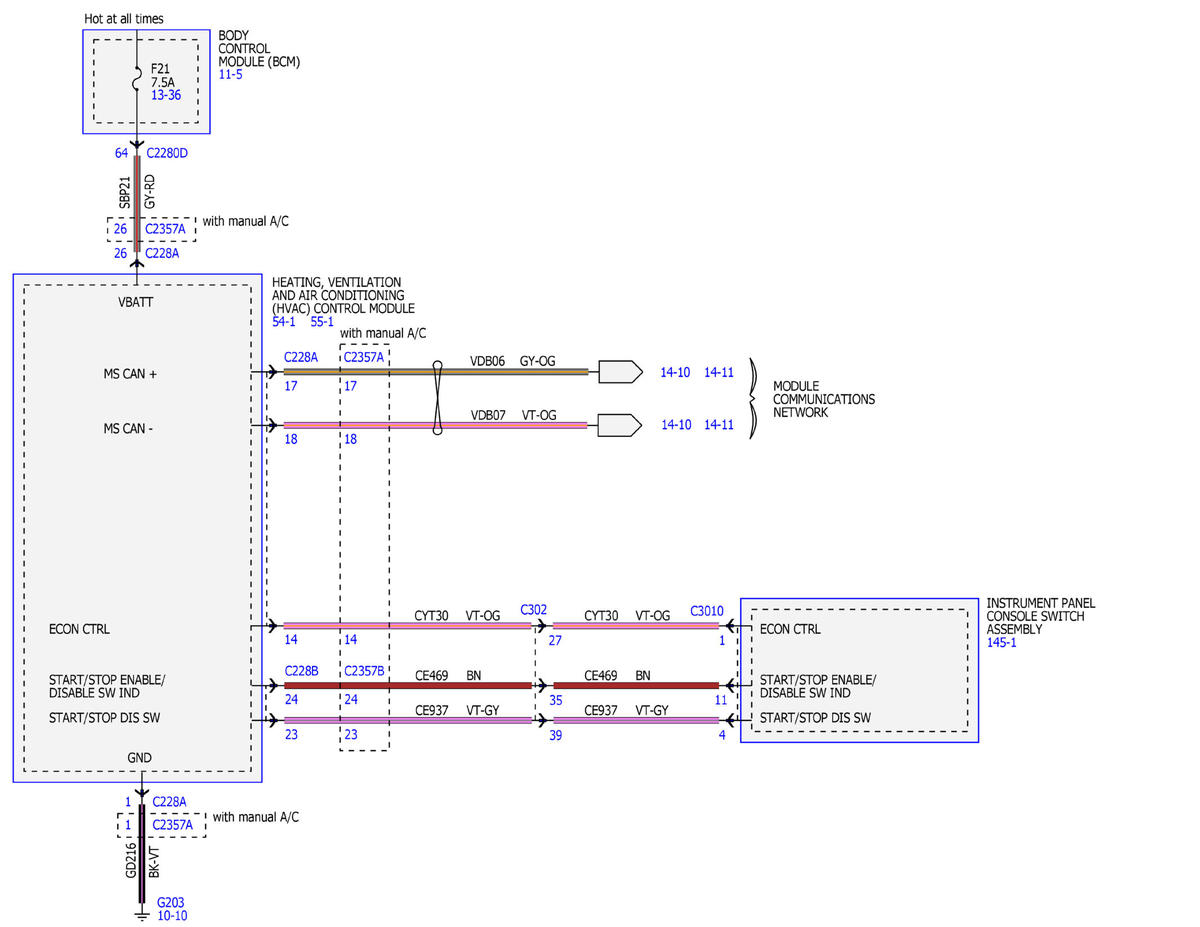This screenshot has width=1200, height=927.
Task: Click the off-page arrow on the VDB07 wire
Action: [x=620, y=425]
